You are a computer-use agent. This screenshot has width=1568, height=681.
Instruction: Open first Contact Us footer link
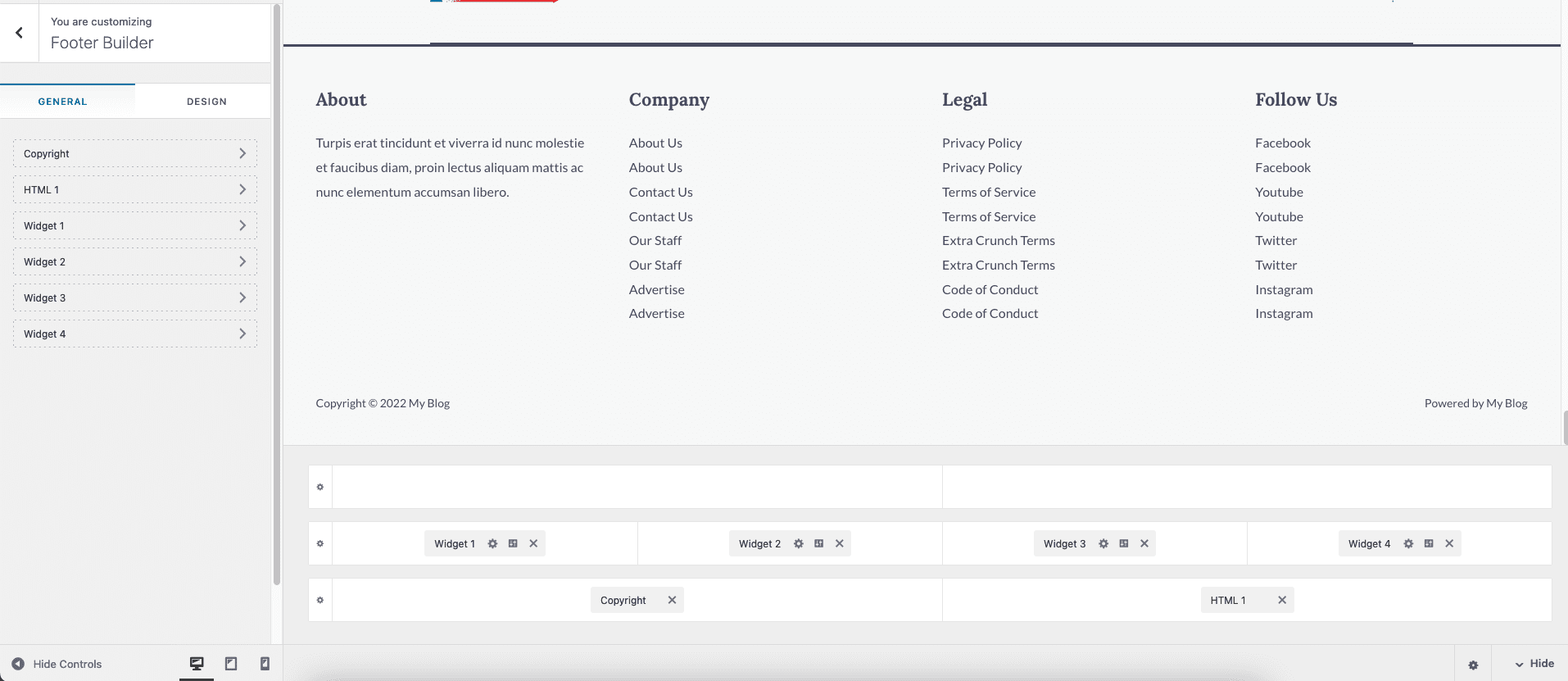[x=660, y=192]
